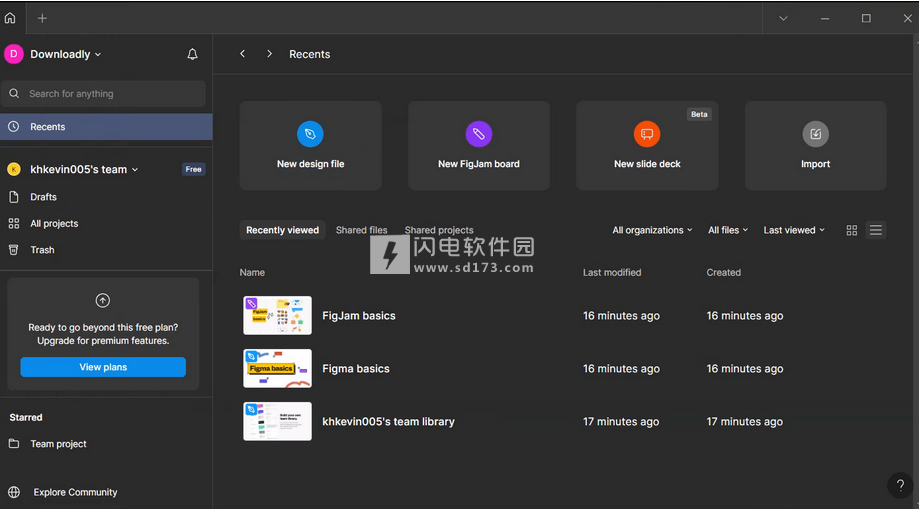
Task: Open Recents in the sidebar
Action: coord(106,127)
